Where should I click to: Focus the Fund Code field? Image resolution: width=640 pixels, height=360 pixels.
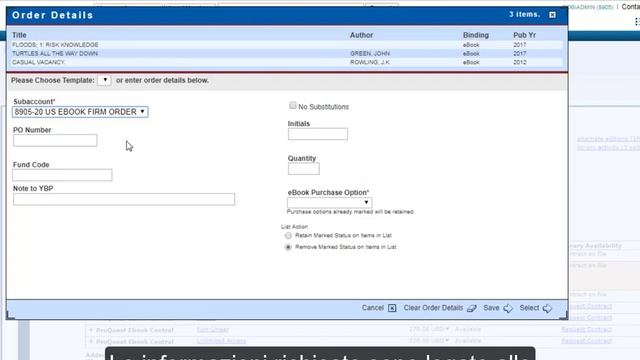(62, 175)
